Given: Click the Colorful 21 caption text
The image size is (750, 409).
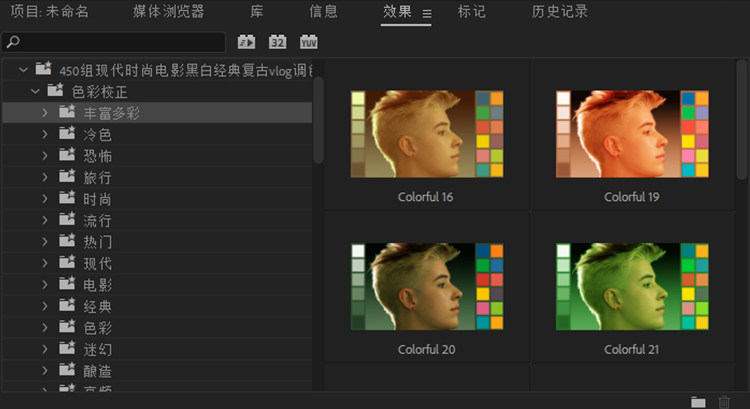Looking at the screenshot, I should coord(631,350).
